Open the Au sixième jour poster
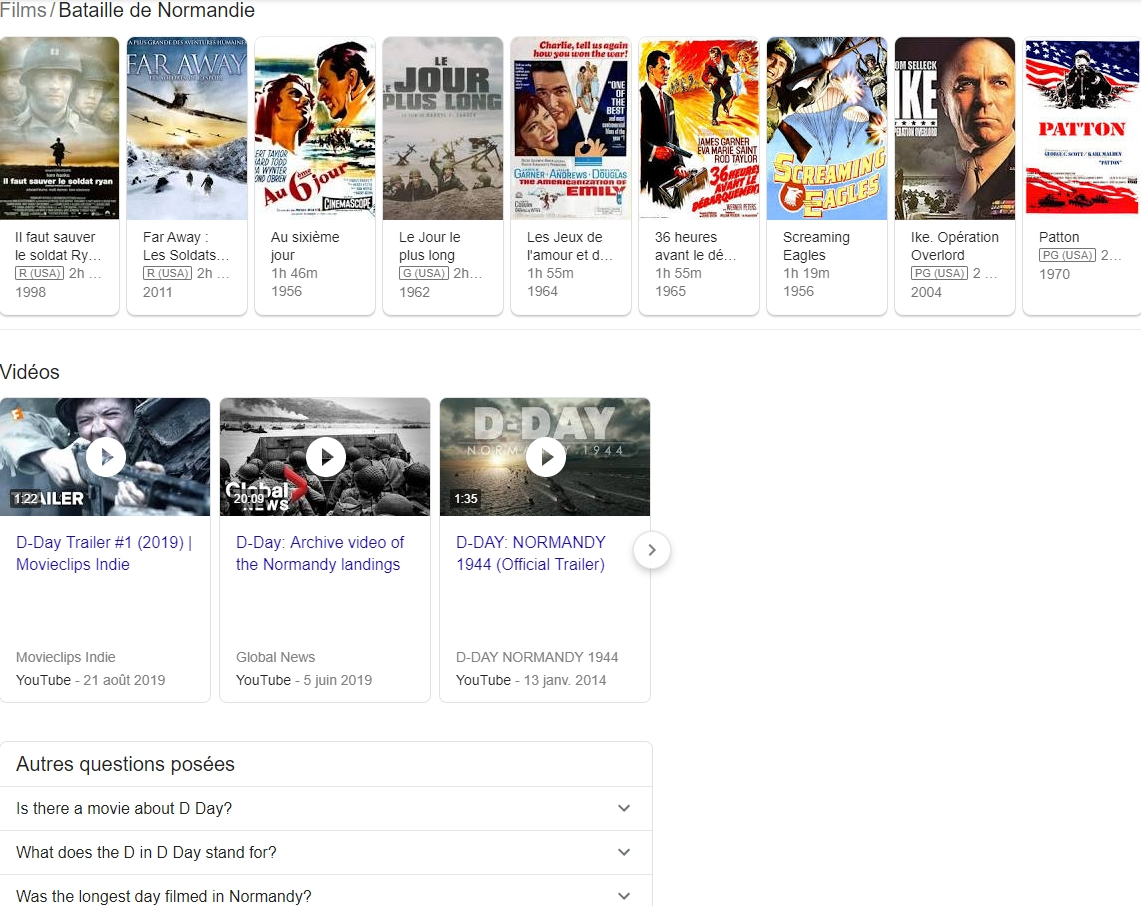 315,128
